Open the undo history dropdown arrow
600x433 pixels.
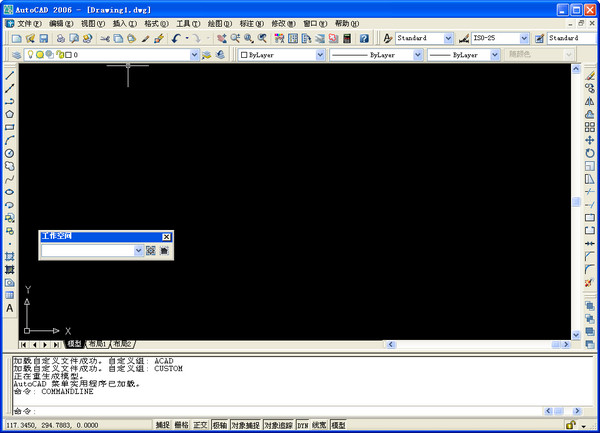[x=187, y=38]
